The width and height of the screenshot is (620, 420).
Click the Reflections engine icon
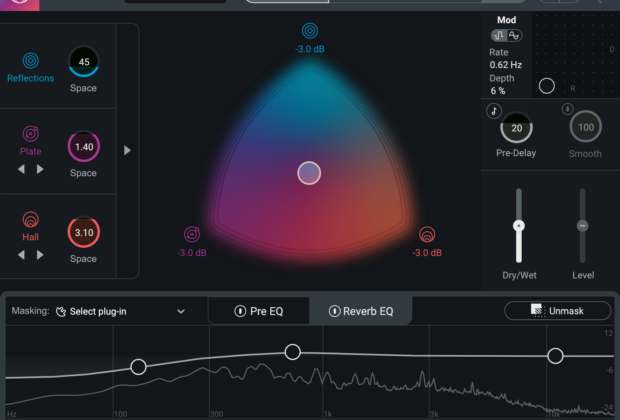[31, 61]
